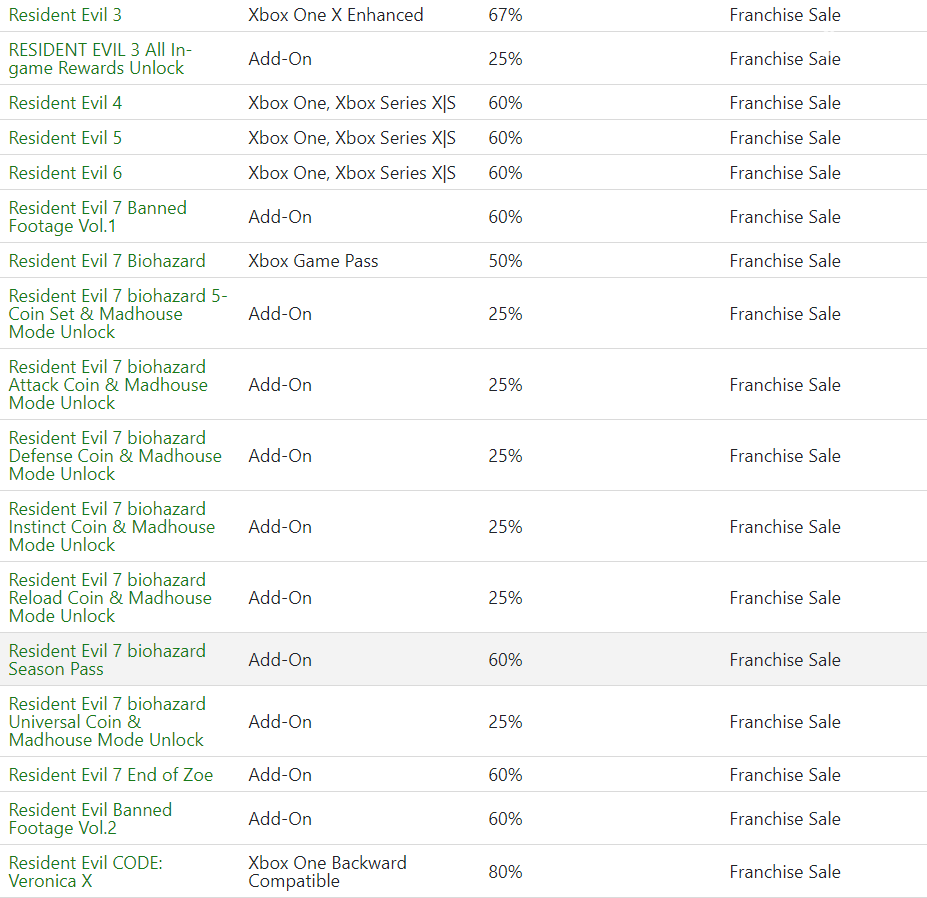Open Attack Coin & Madhouse Mode Unlock link

click(108, 384)
